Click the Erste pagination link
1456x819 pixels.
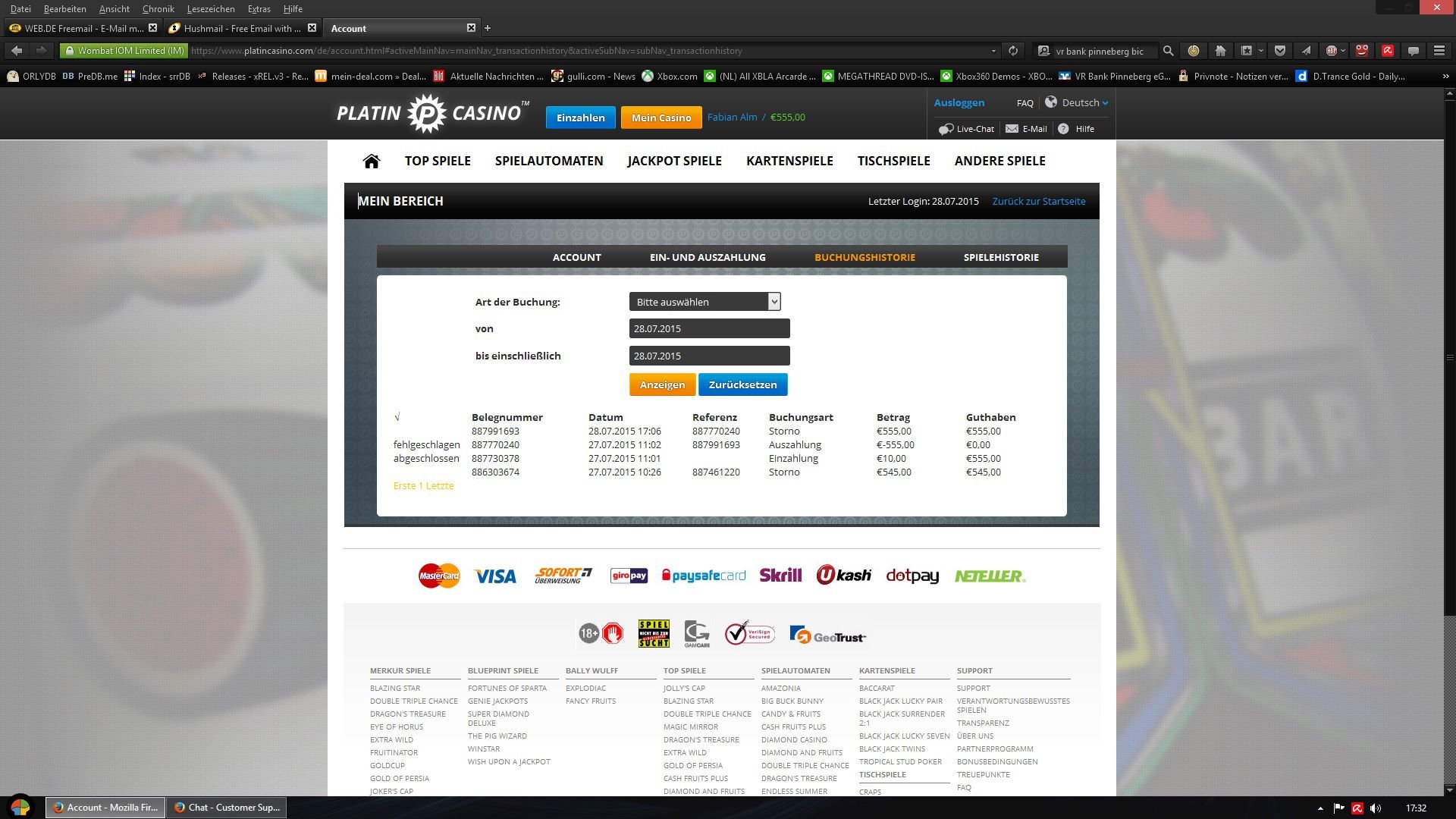(405, 485)
